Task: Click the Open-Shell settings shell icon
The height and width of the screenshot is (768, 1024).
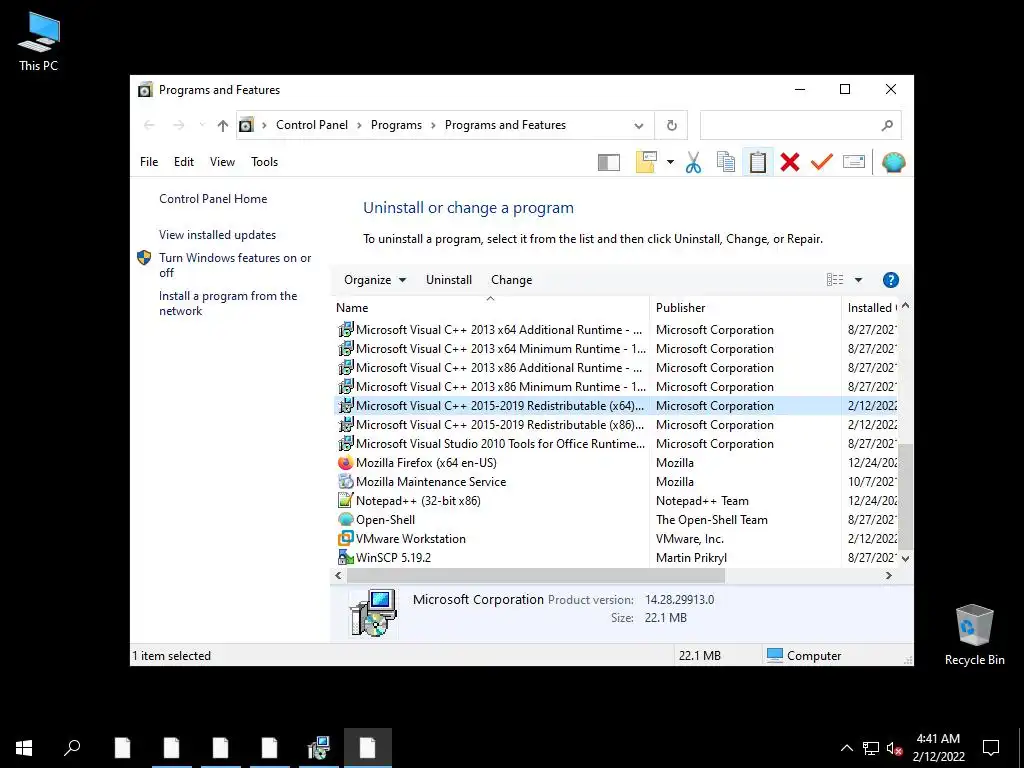Action: coord(893,162)
